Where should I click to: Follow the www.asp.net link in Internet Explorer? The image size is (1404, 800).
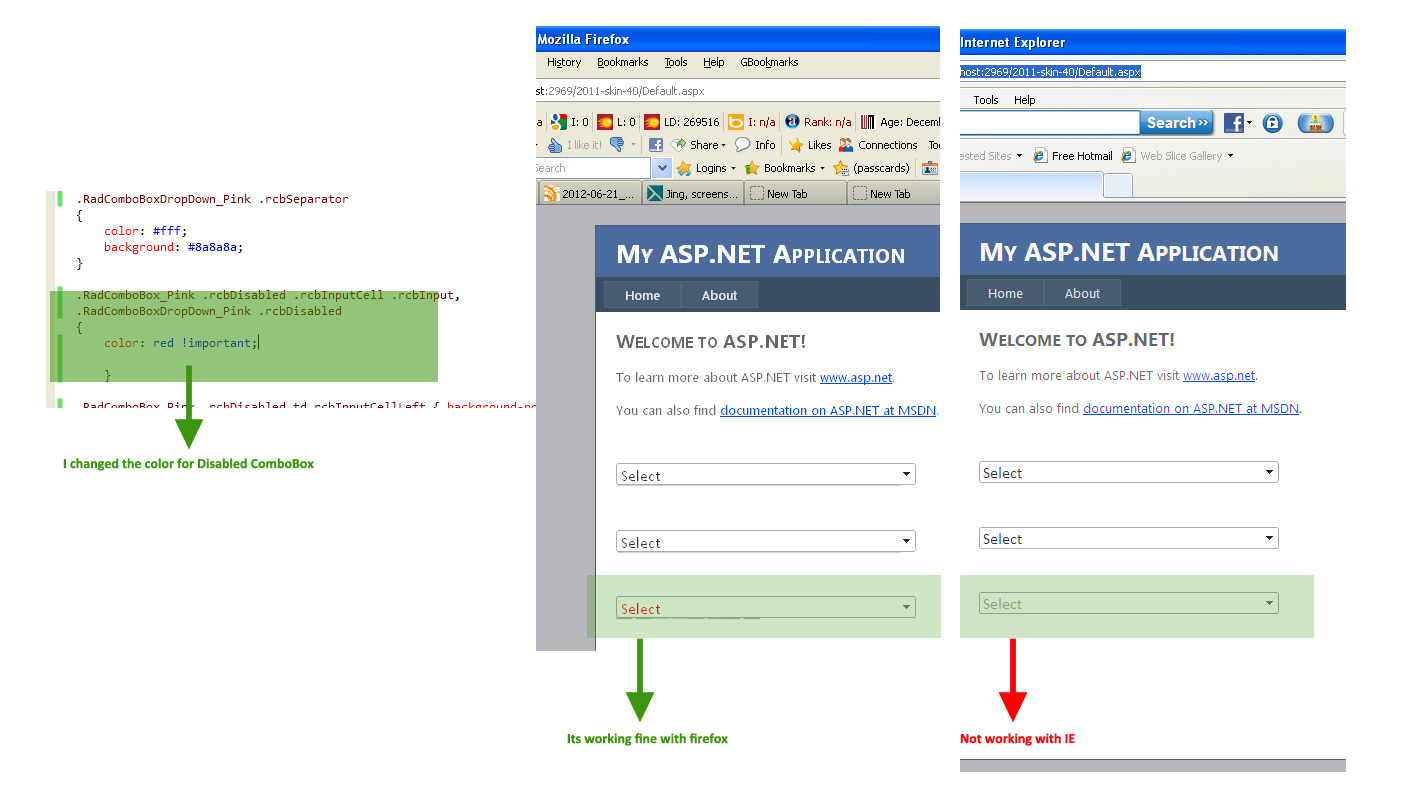click(x=1219, y=376)
